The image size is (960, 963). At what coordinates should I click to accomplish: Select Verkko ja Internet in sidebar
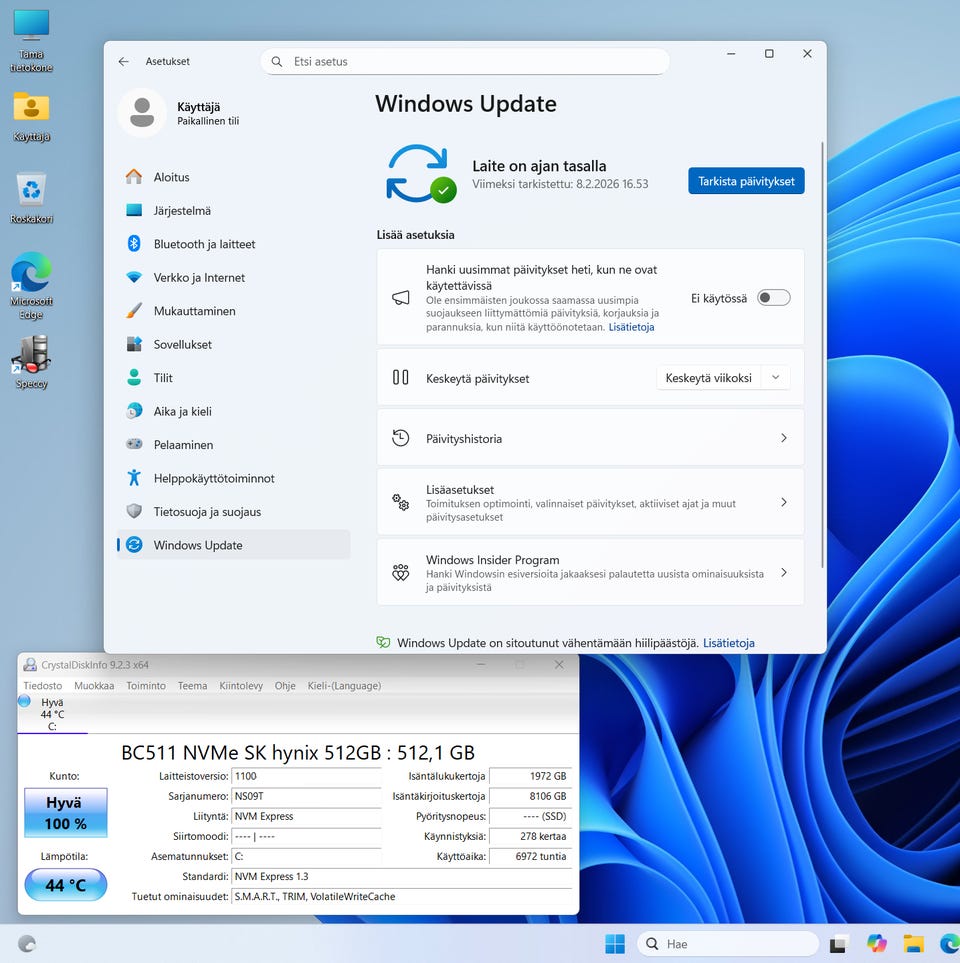pyautogui.click(x=199, y=278)
